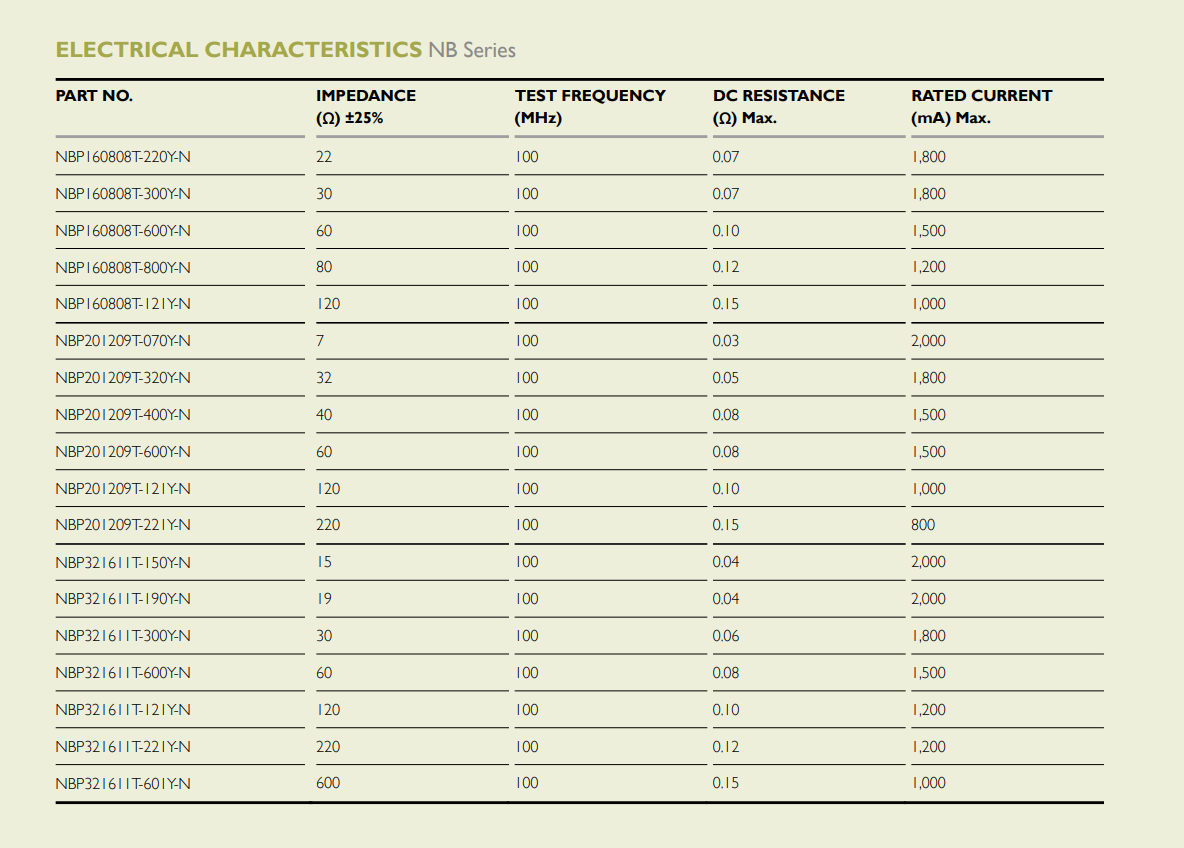Click the RATED CURRENT column header
1184x848 pixels.
982,106
